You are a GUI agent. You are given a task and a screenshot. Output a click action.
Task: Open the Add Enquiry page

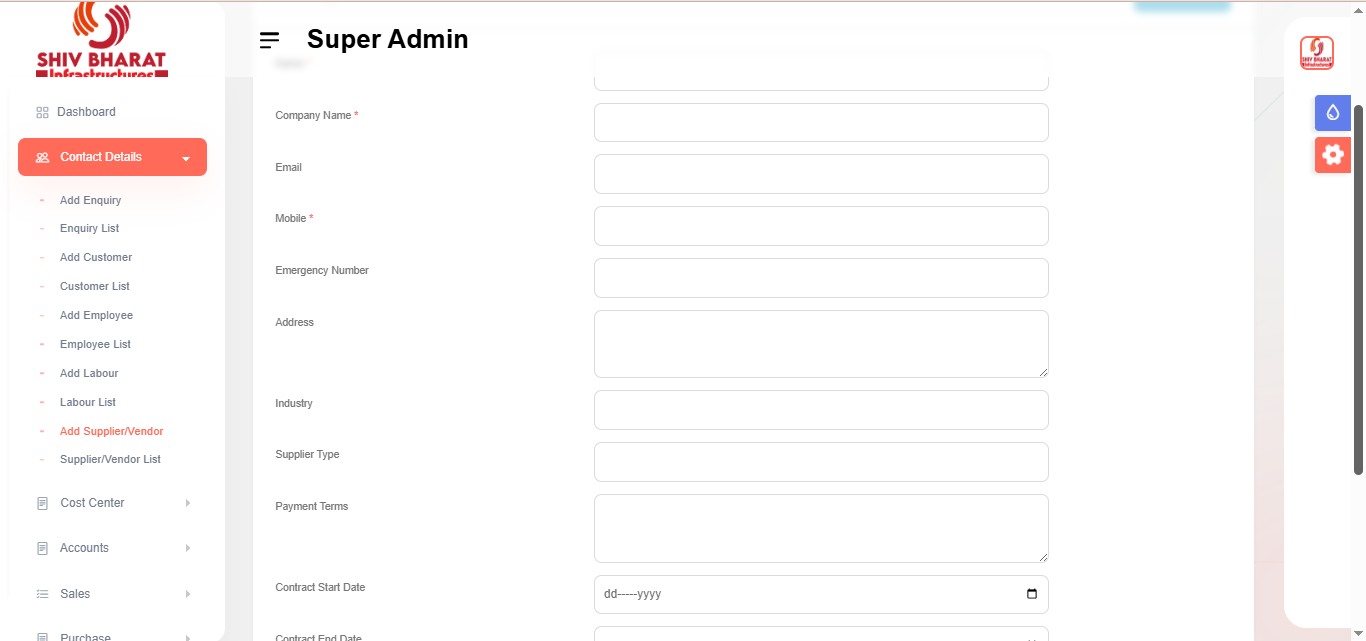coord(90,200)
